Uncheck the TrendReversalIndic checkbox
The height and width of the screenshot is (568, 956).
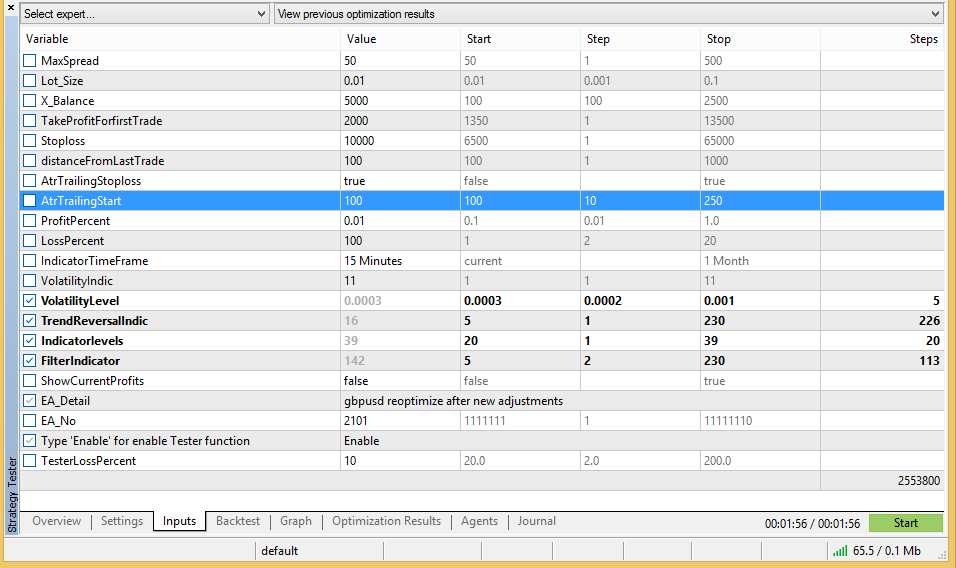tap(30, 321)
